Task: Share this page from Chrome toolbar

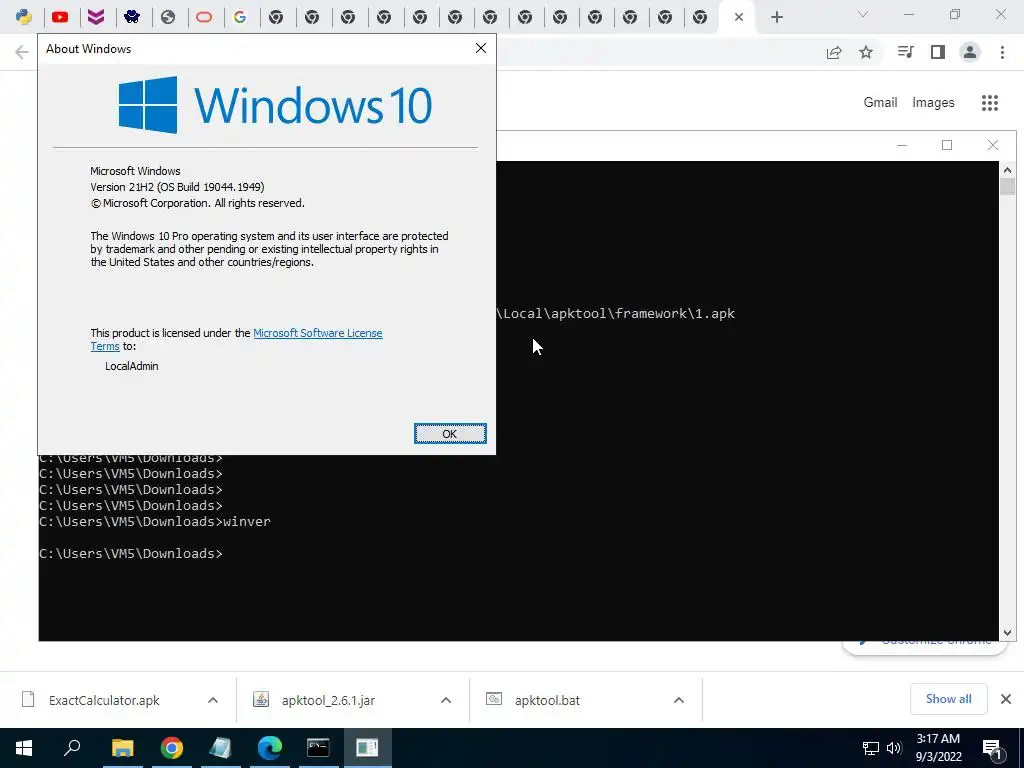Action: pos(834,52)
